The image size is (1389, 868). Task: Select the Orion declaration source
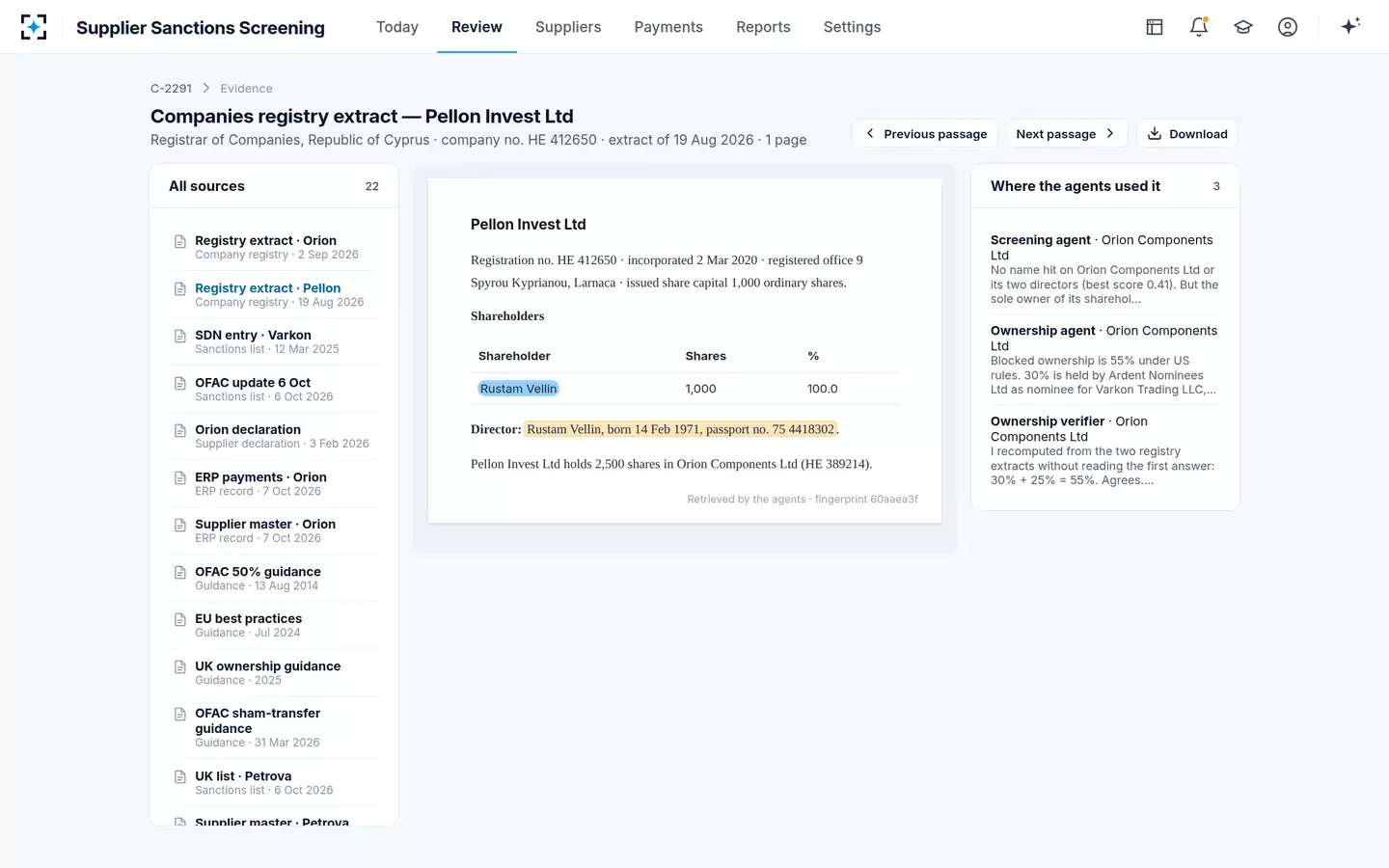pyautogui.click(x=274, y=436)
